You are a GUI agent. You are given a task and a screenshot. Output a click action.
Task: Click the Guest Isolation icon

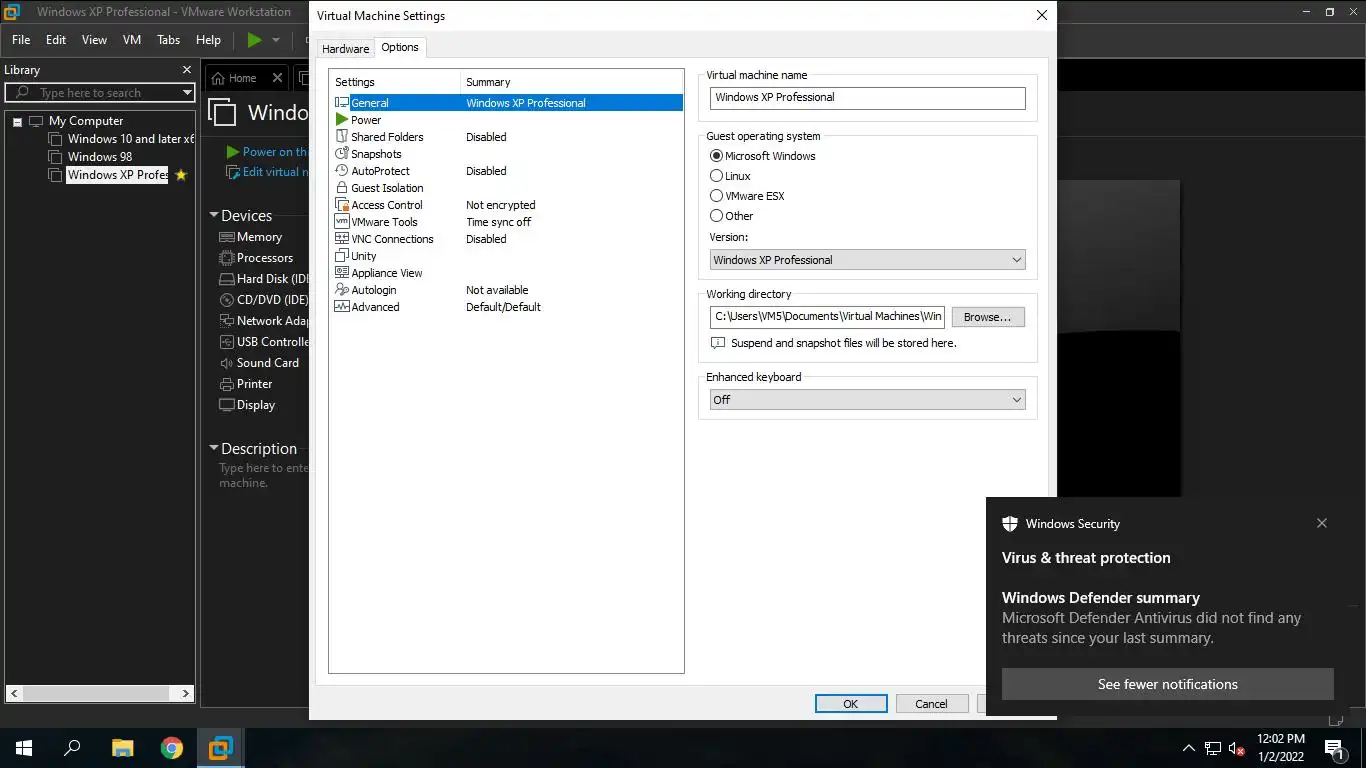[342, 188]
